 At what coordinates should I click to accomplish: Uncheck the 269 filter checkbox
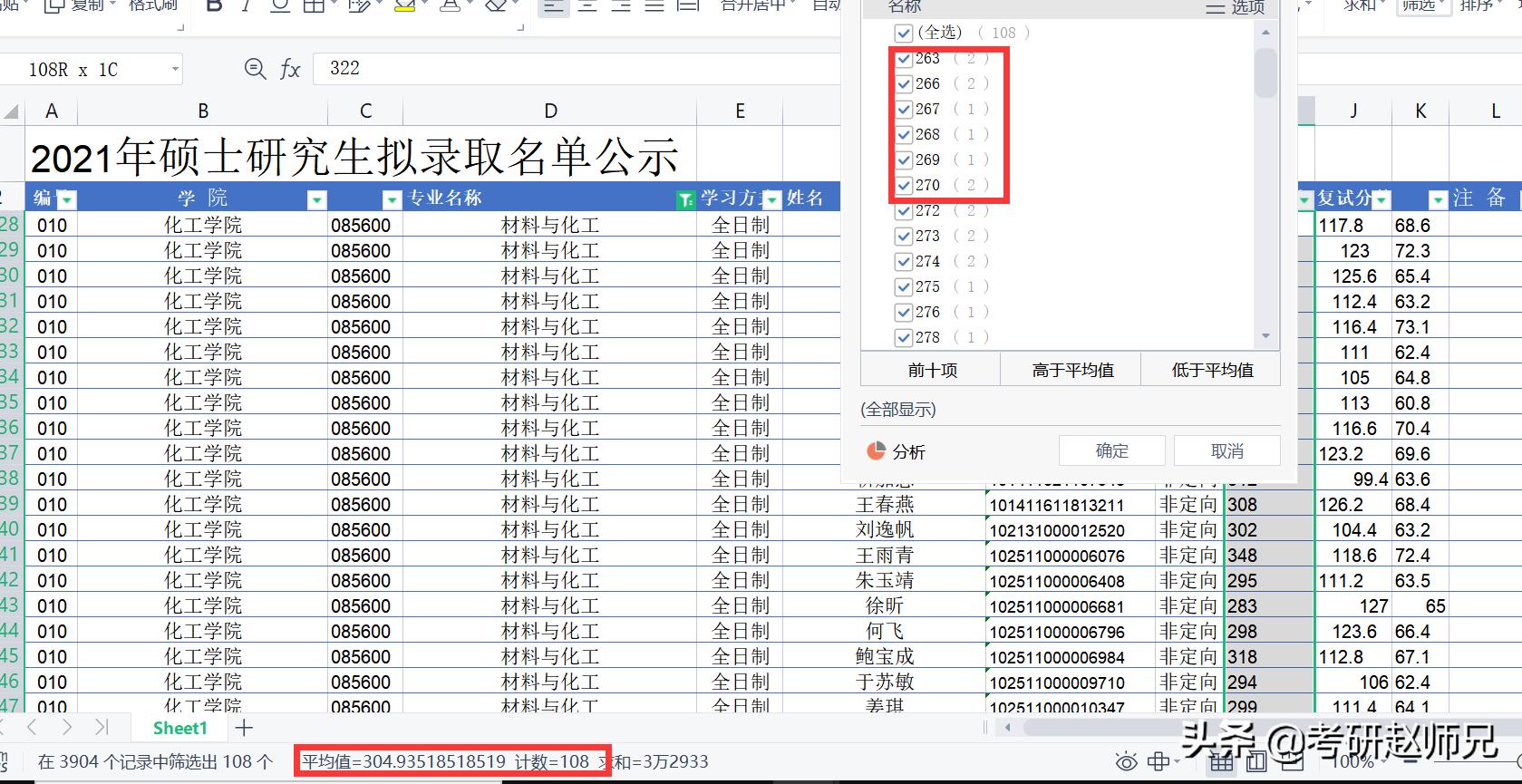[x=904, y=160]
